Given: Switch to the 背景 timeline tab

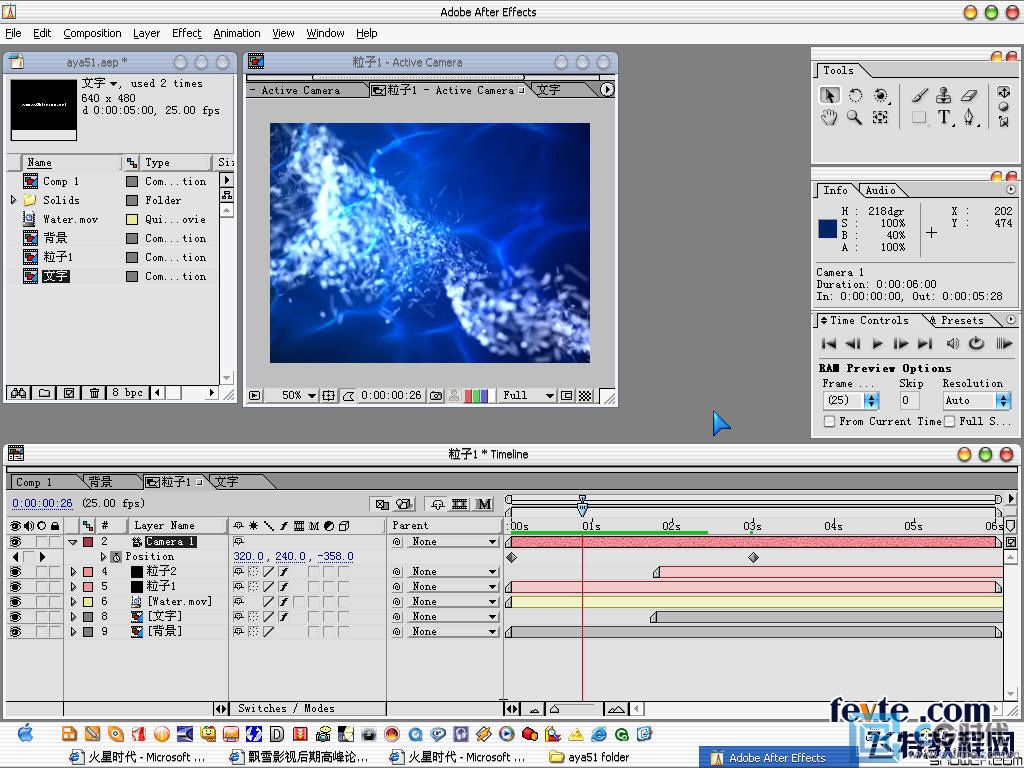Looking at the screenshot, I should (101, 482).
